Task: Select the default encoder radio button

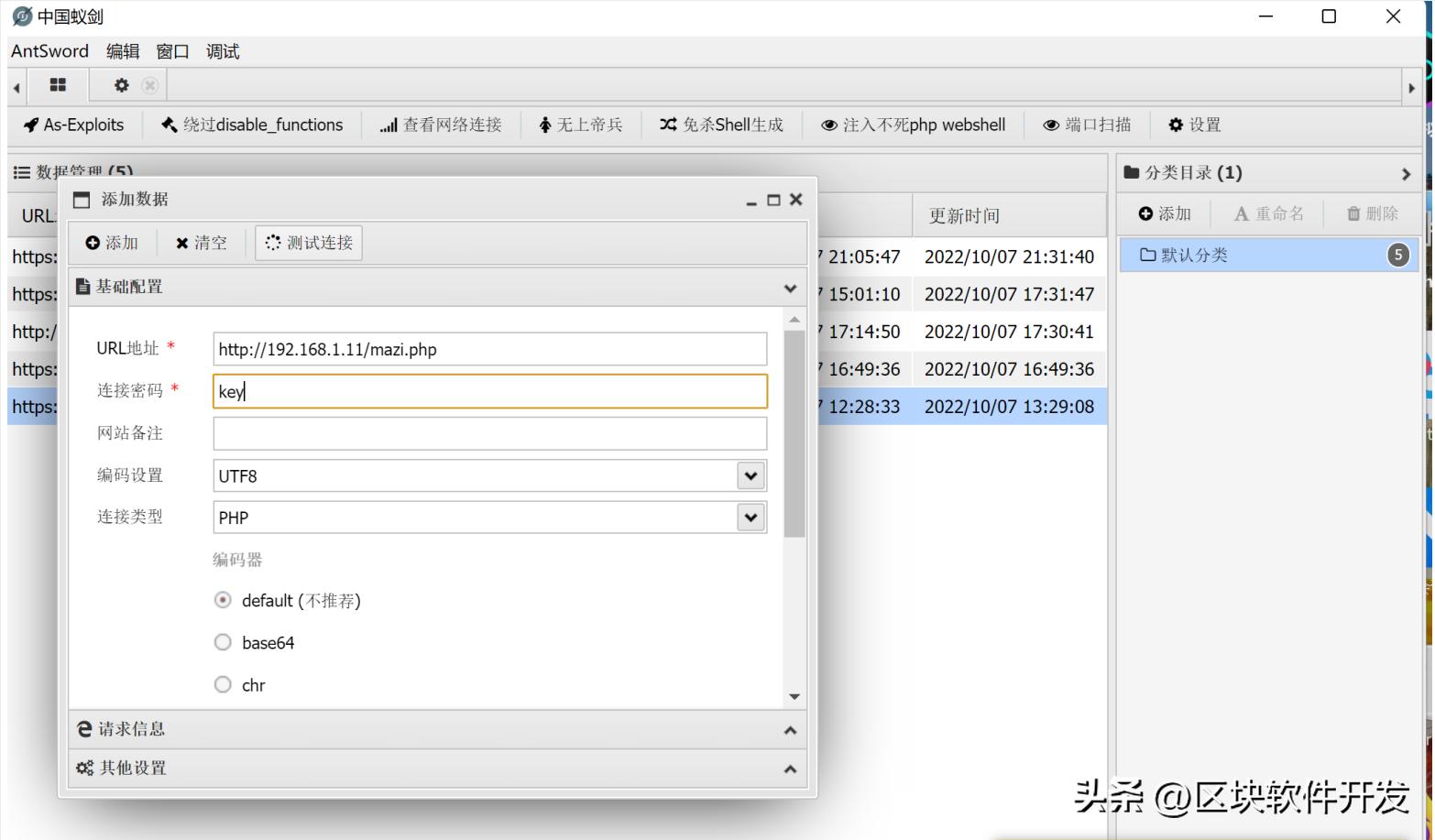Action: pyautogui.click(x=223, y=600)
